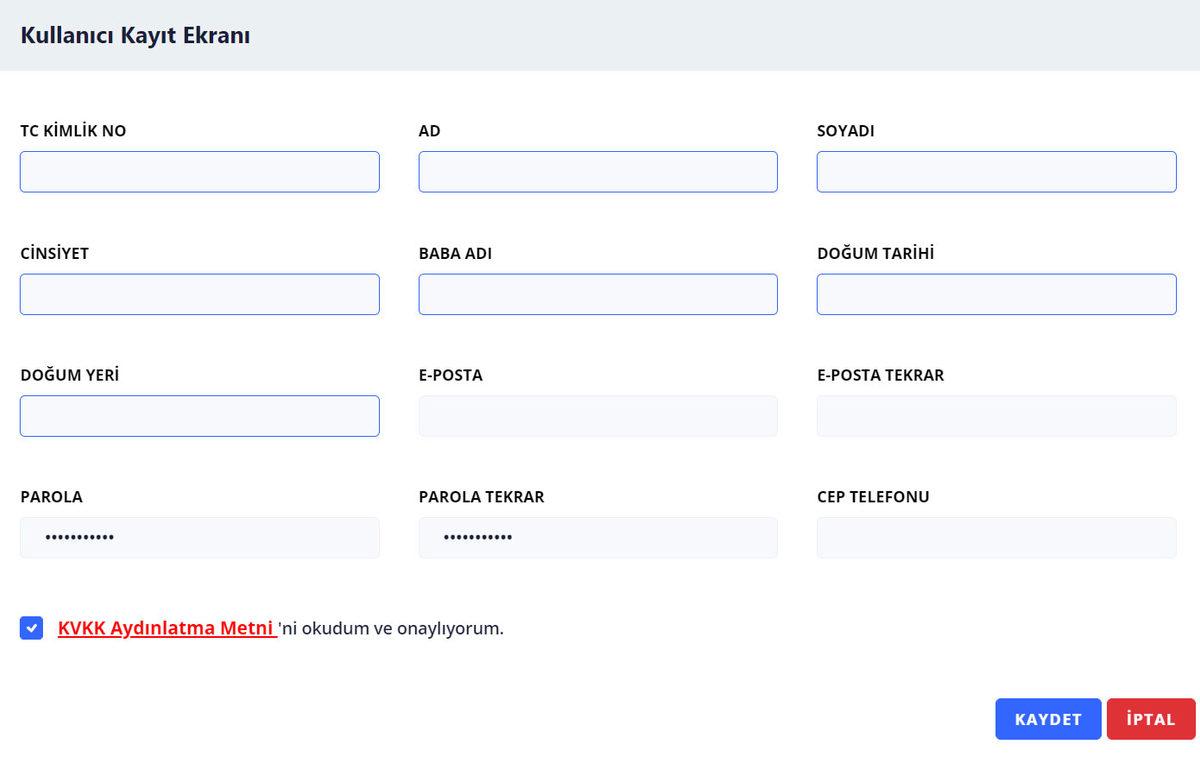This screenshot has height=757, width=1200.
Task: Click the Doğum Yeri input field
Action: coord(200,416)
